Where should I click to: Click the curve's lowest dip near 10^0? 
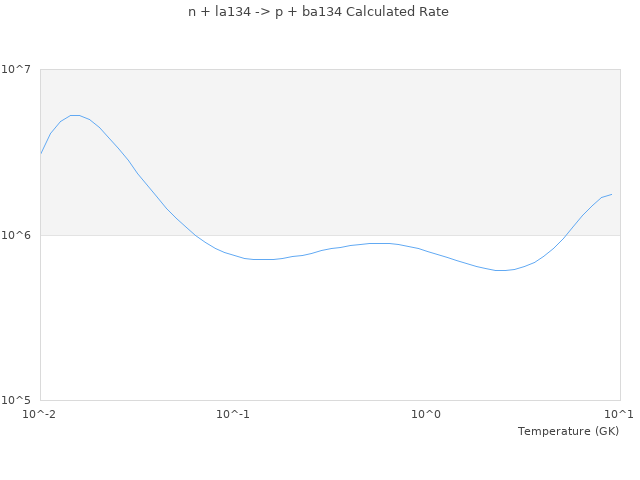(x=502, y=270)
